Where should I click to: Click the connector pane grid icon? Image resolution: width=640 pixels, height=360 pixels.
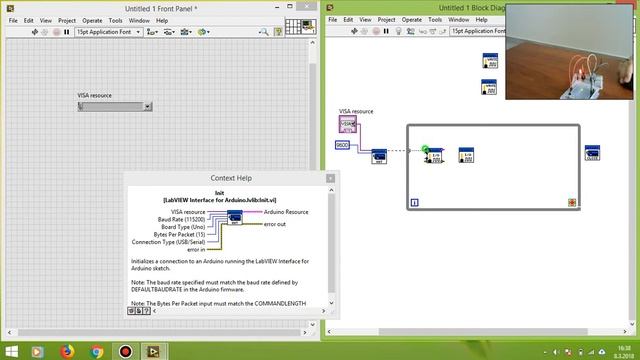point(293,27)
